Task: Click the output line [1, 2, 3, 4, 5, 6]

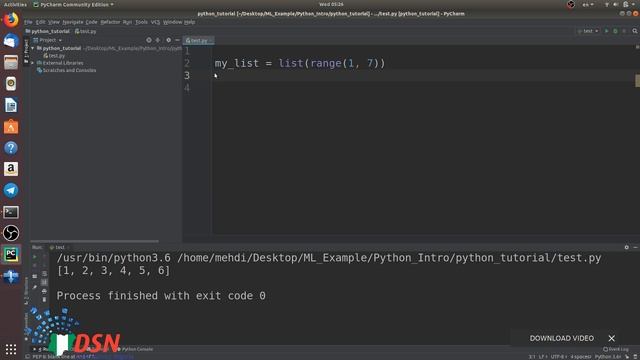Action: [x=113, y=270]
